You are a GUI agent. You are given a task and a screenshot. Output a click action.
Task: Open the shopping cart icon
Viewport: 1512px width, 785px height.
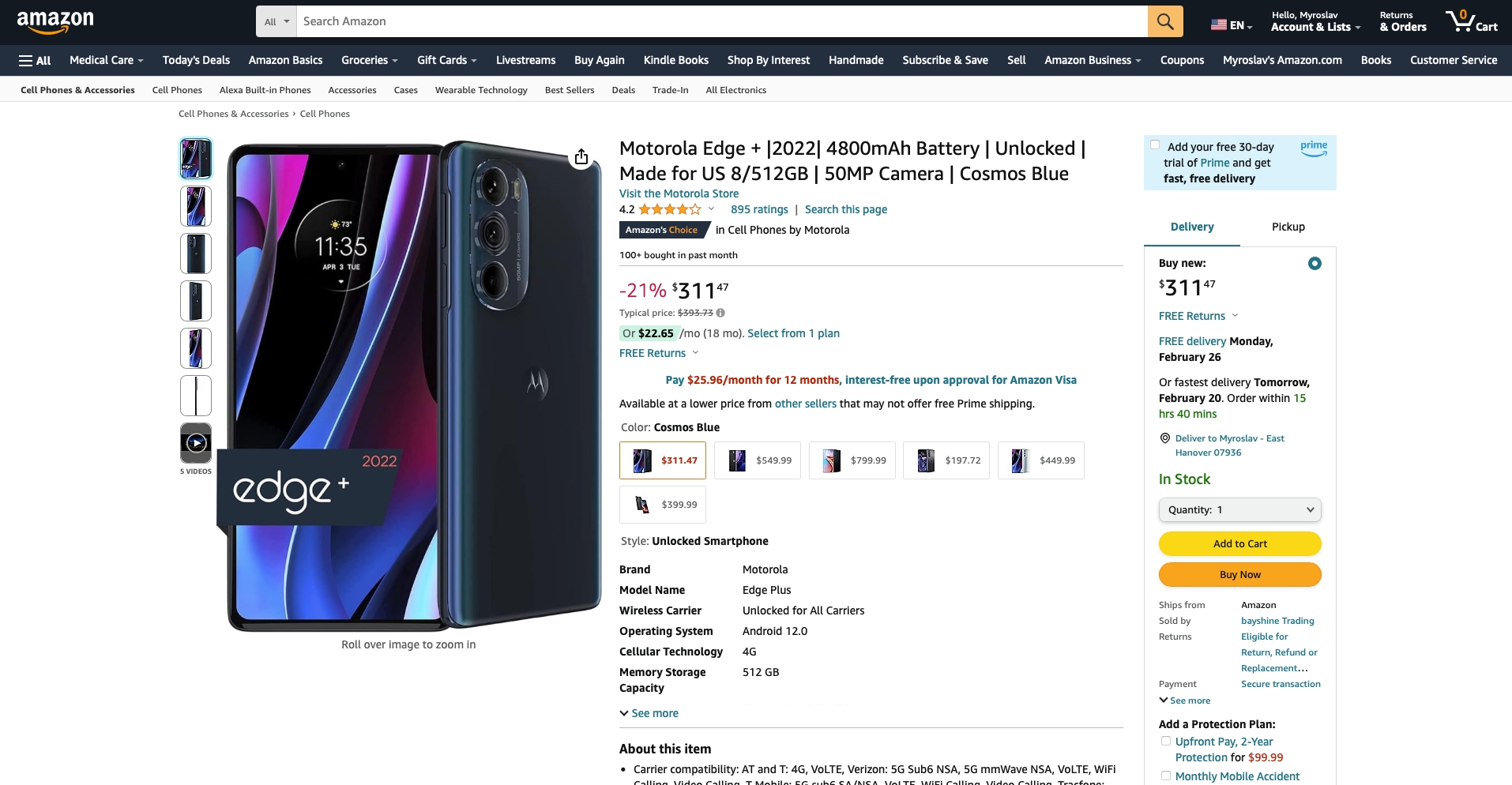(1471, 21)
